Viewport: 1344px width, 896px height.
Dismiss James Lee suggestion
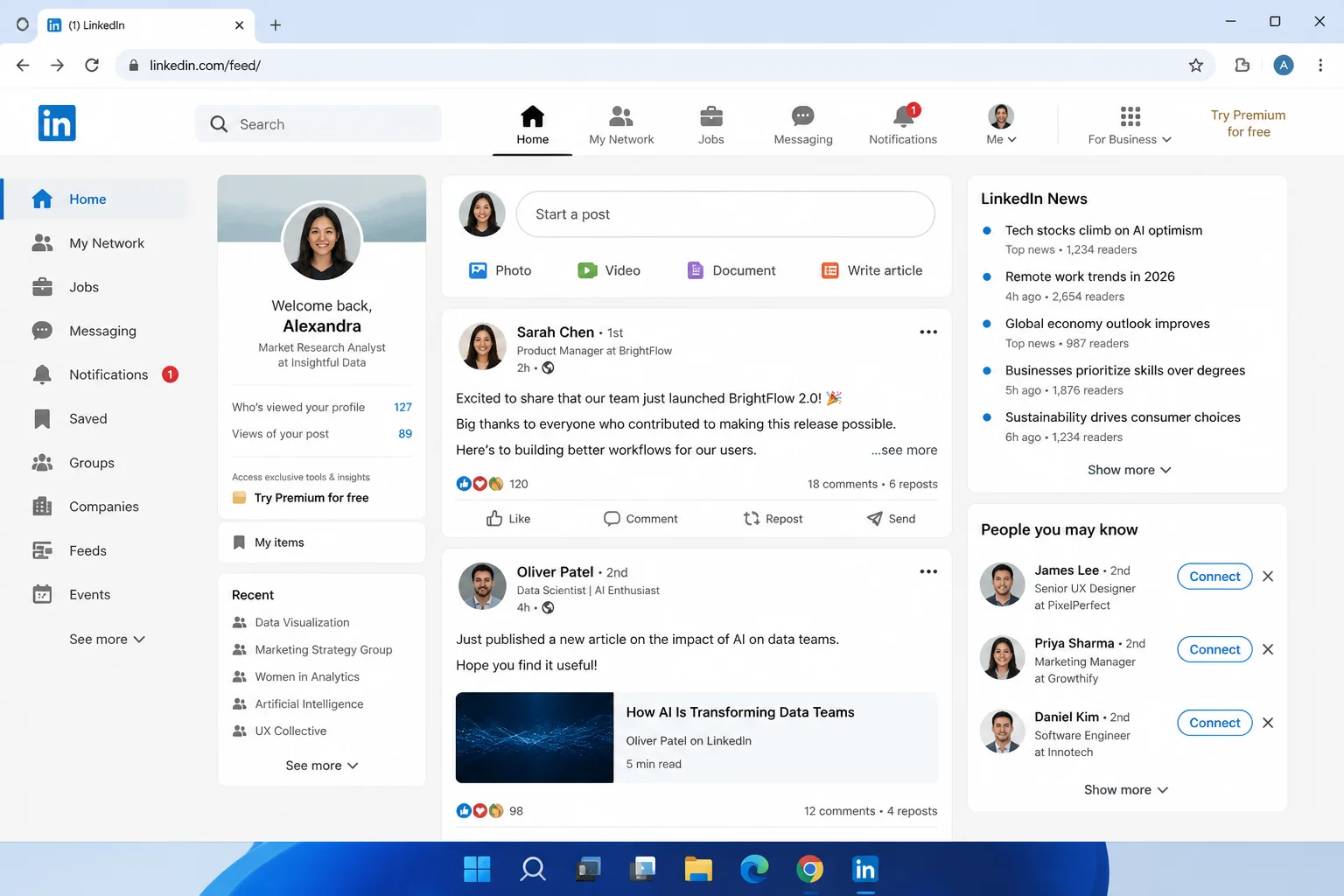[1268, 577]
